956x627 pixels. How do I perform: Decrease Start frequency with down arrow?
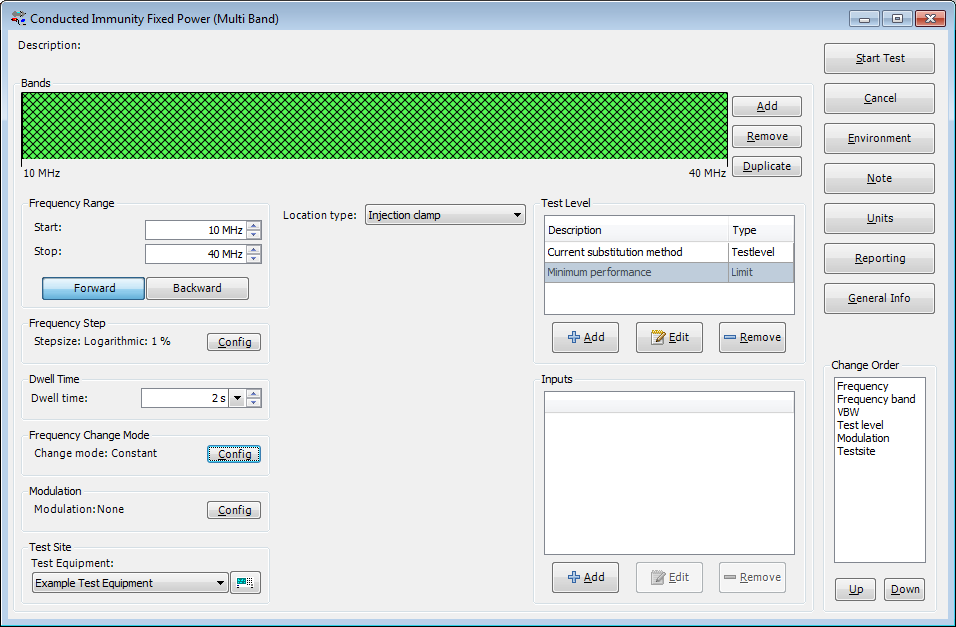(x=254, y=235)
